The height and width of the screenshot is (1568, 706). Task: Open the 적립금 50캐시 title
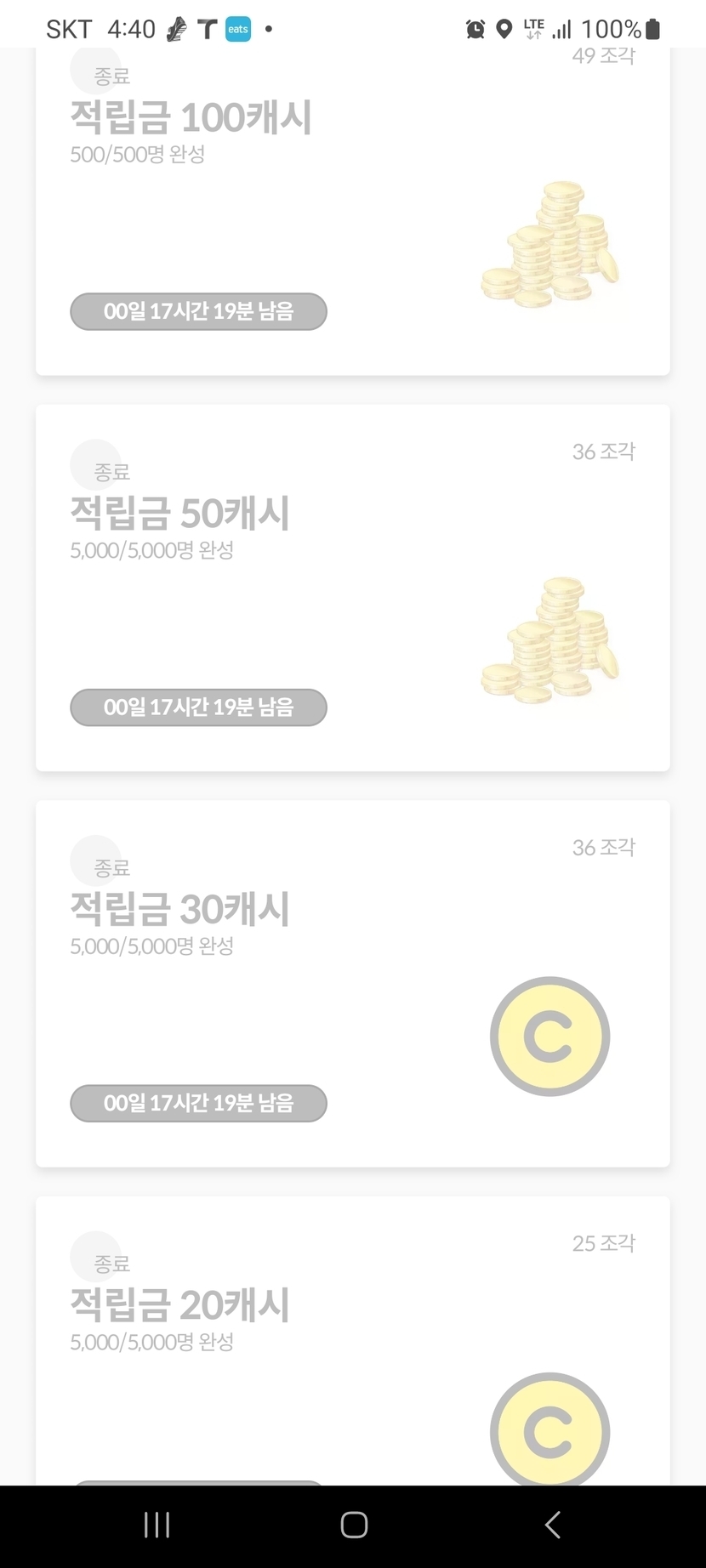click(x=179, y=513)
